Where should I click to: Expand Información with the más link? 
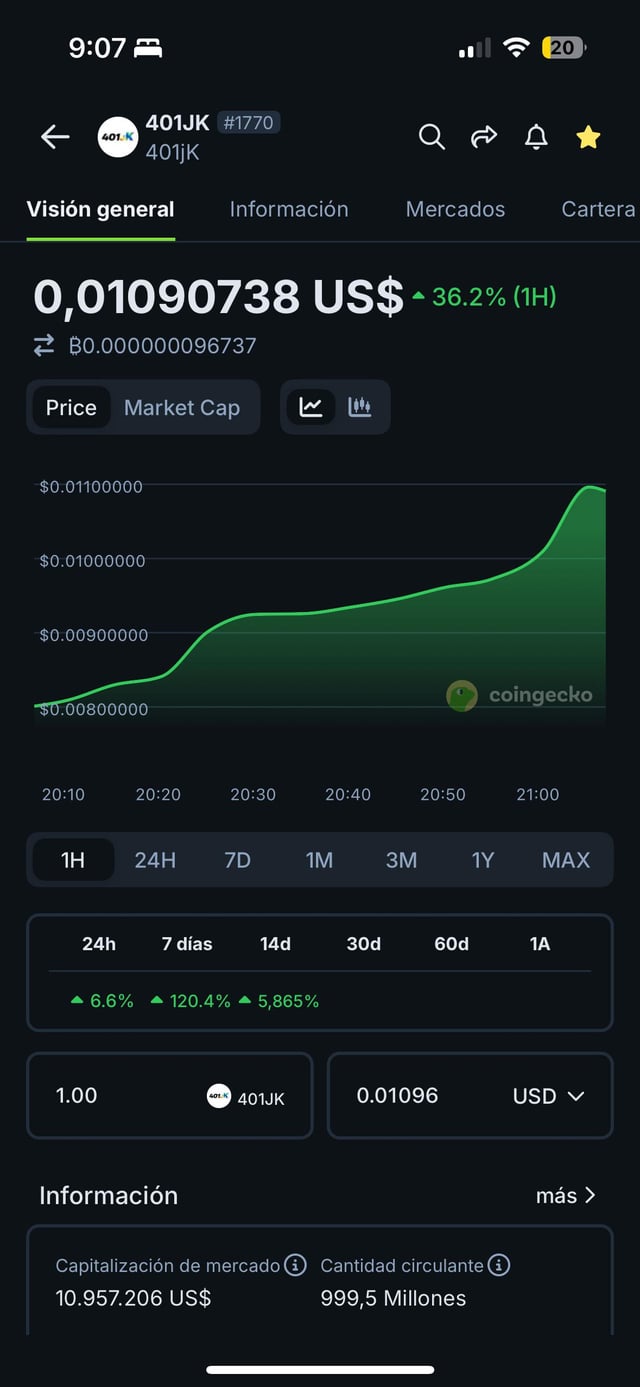tap(565, 1195)
